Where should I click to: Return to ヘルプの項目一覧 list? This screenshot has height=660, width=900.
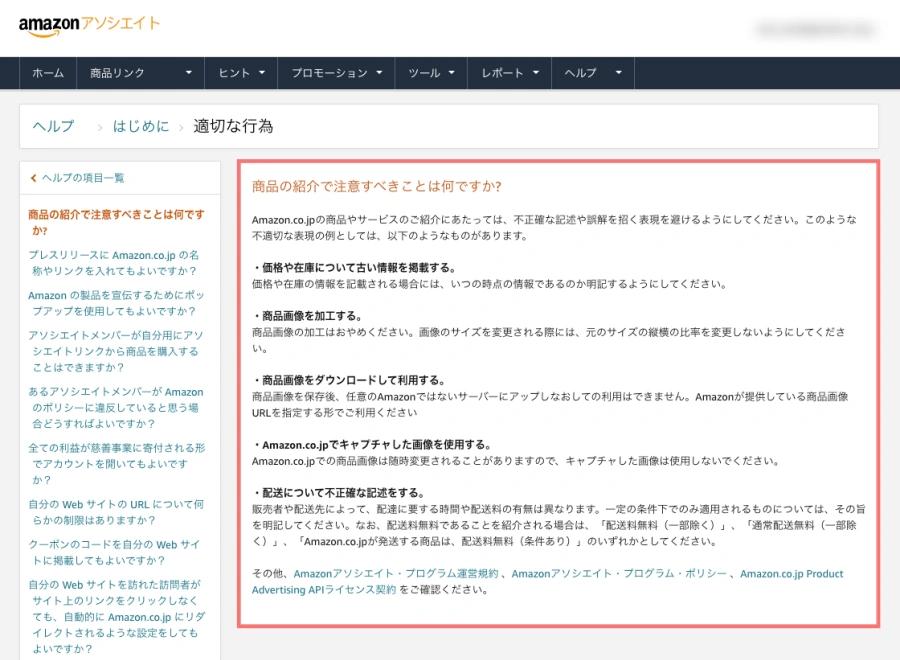point(83,178)
